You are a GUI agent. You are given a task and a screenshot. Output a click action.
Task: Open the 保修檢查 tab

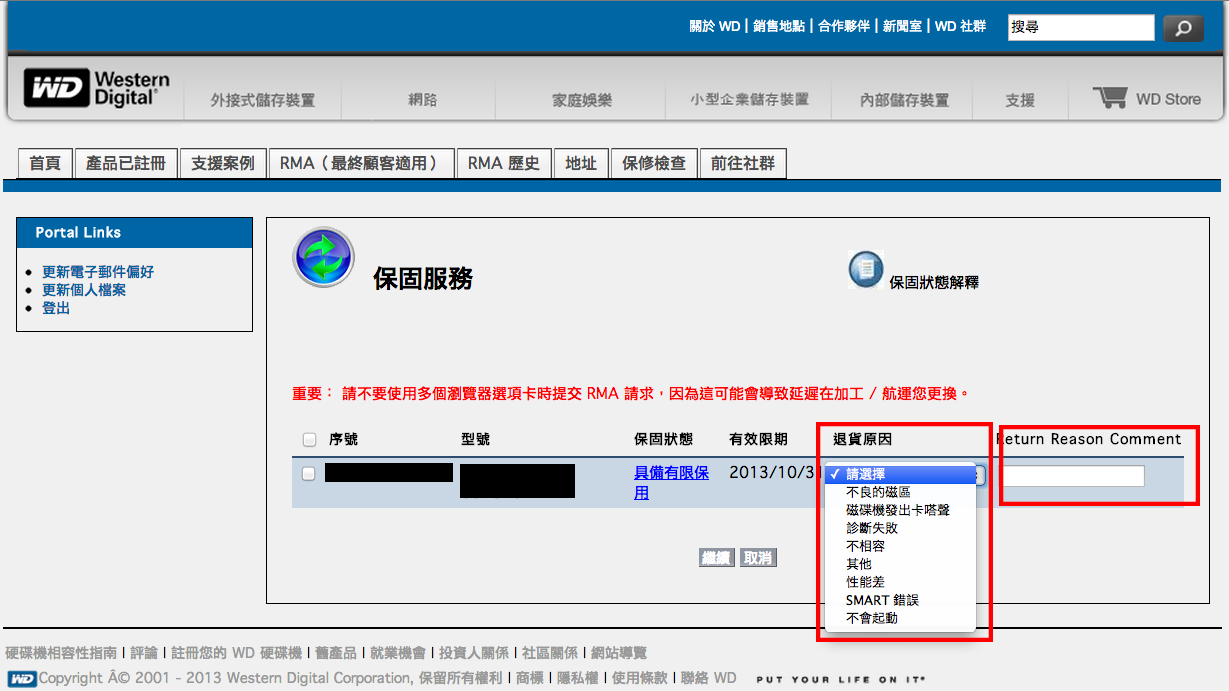(x=654, y=163)
